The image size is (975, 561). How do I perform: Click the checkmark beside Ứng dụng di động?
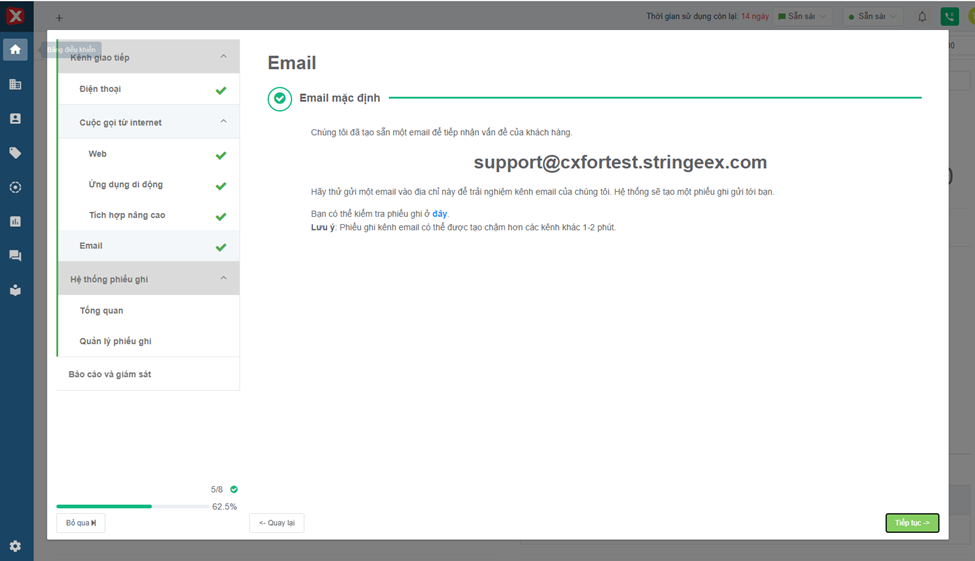[x=221, y=186]
